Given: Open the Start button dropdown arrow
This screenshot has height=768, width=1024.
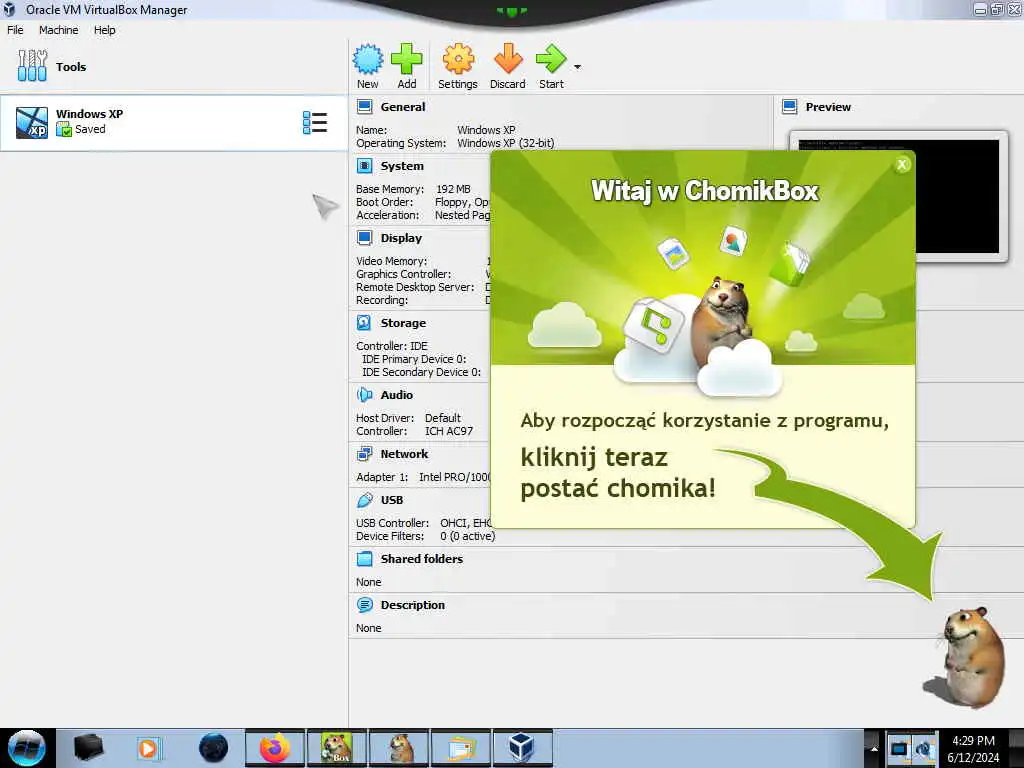Looking at the screenshot, I should pos(577,67).
